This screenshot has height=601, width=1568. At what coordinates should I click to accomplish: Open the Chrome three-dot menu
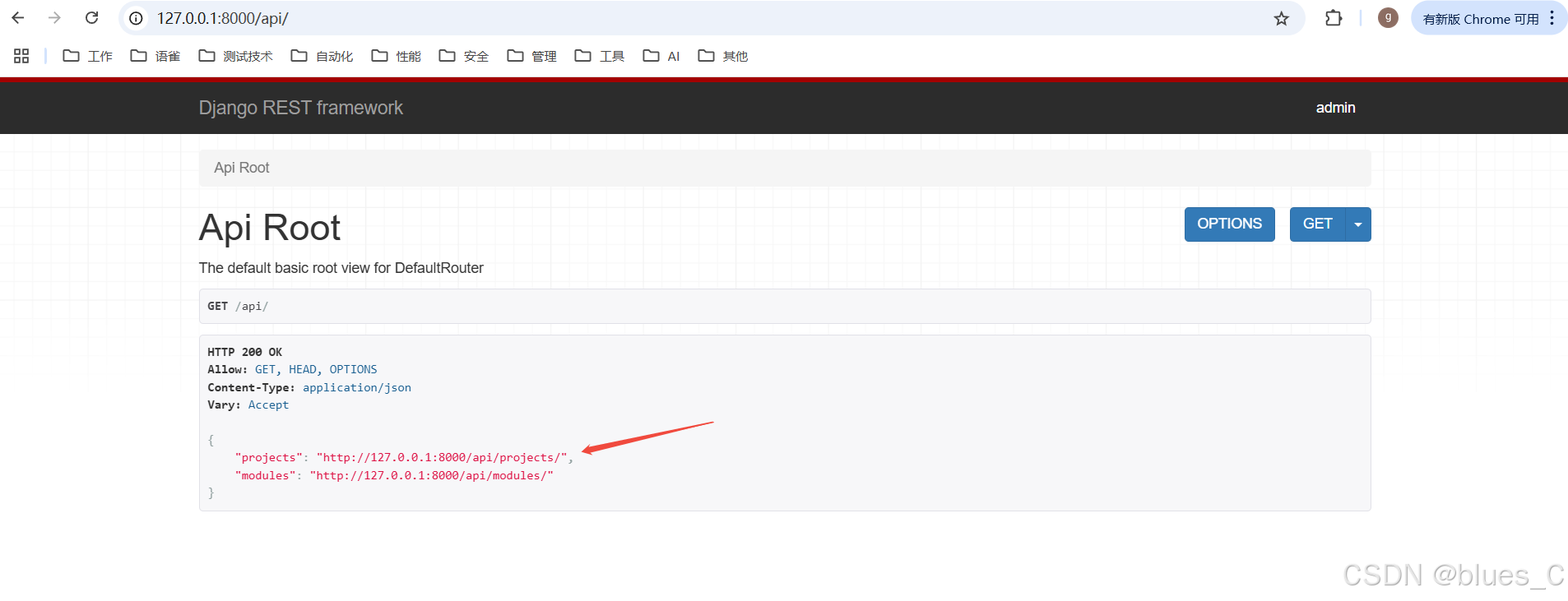click(x=1552, y=18)
